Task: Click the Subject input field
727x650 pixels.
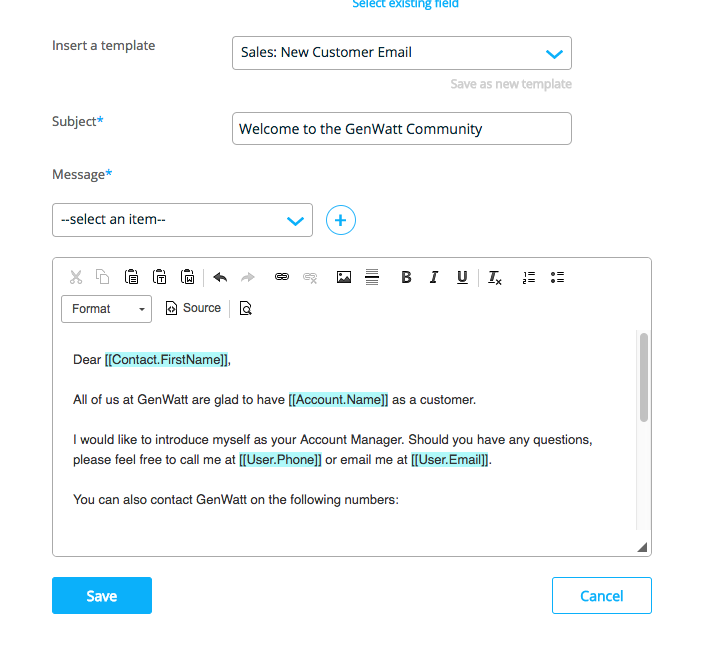Action: pos(402,129)
